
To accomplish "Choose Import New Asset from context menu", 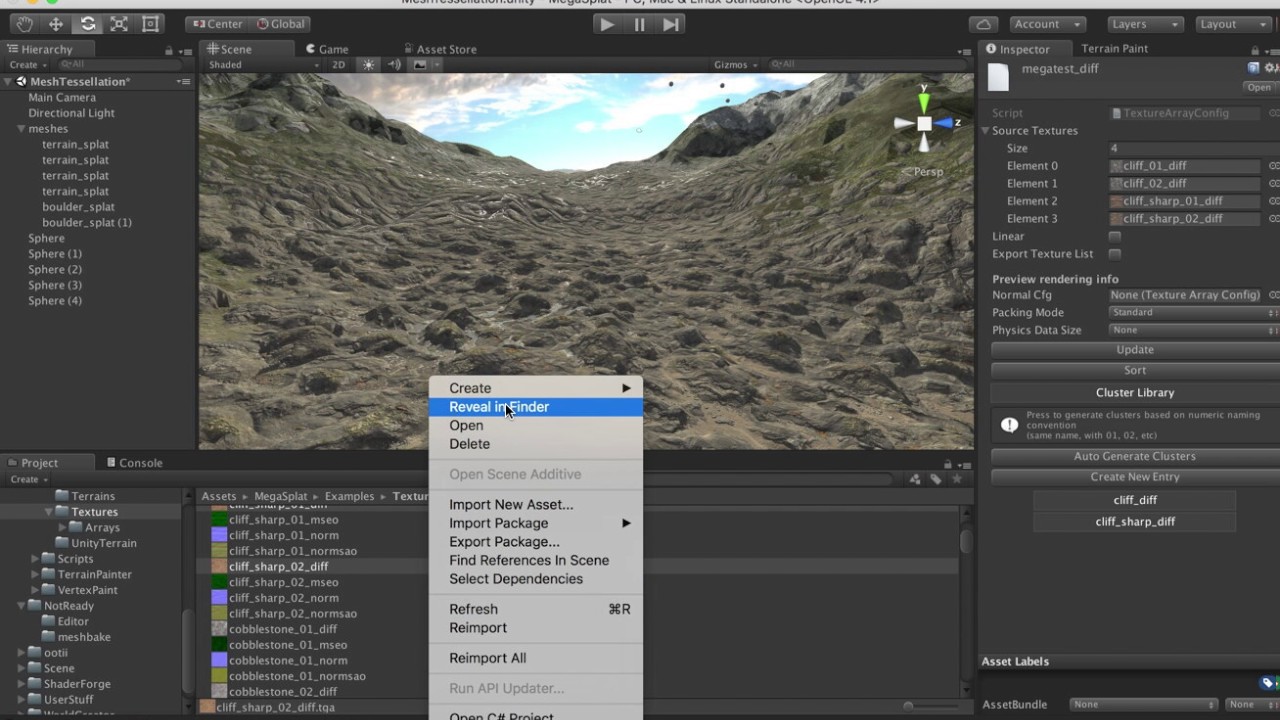I will (x=536, y=505).
